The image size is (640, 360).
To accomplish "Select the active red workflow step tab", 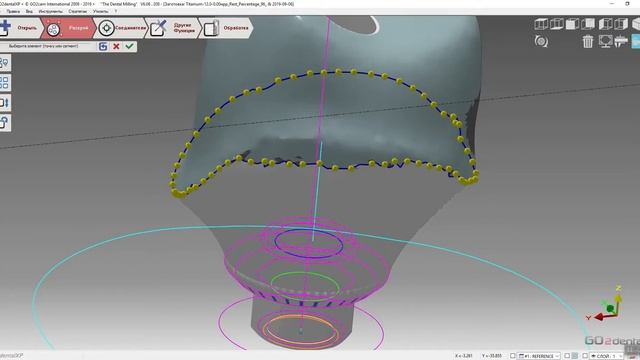I will tap(68, 28).
